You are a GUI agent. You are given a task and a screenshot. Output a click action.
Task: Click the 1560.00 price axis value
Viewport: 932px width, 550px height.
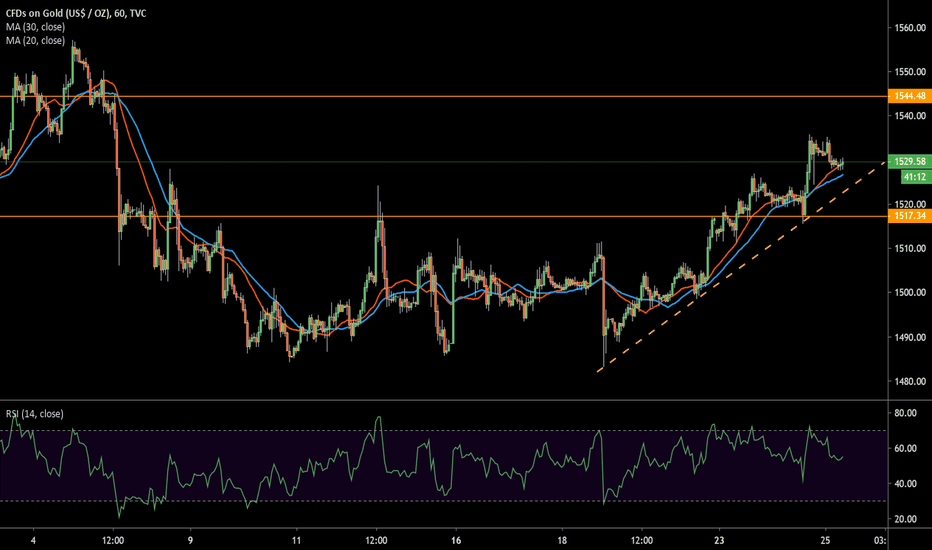pyautogui.click(x=910, y=27)
